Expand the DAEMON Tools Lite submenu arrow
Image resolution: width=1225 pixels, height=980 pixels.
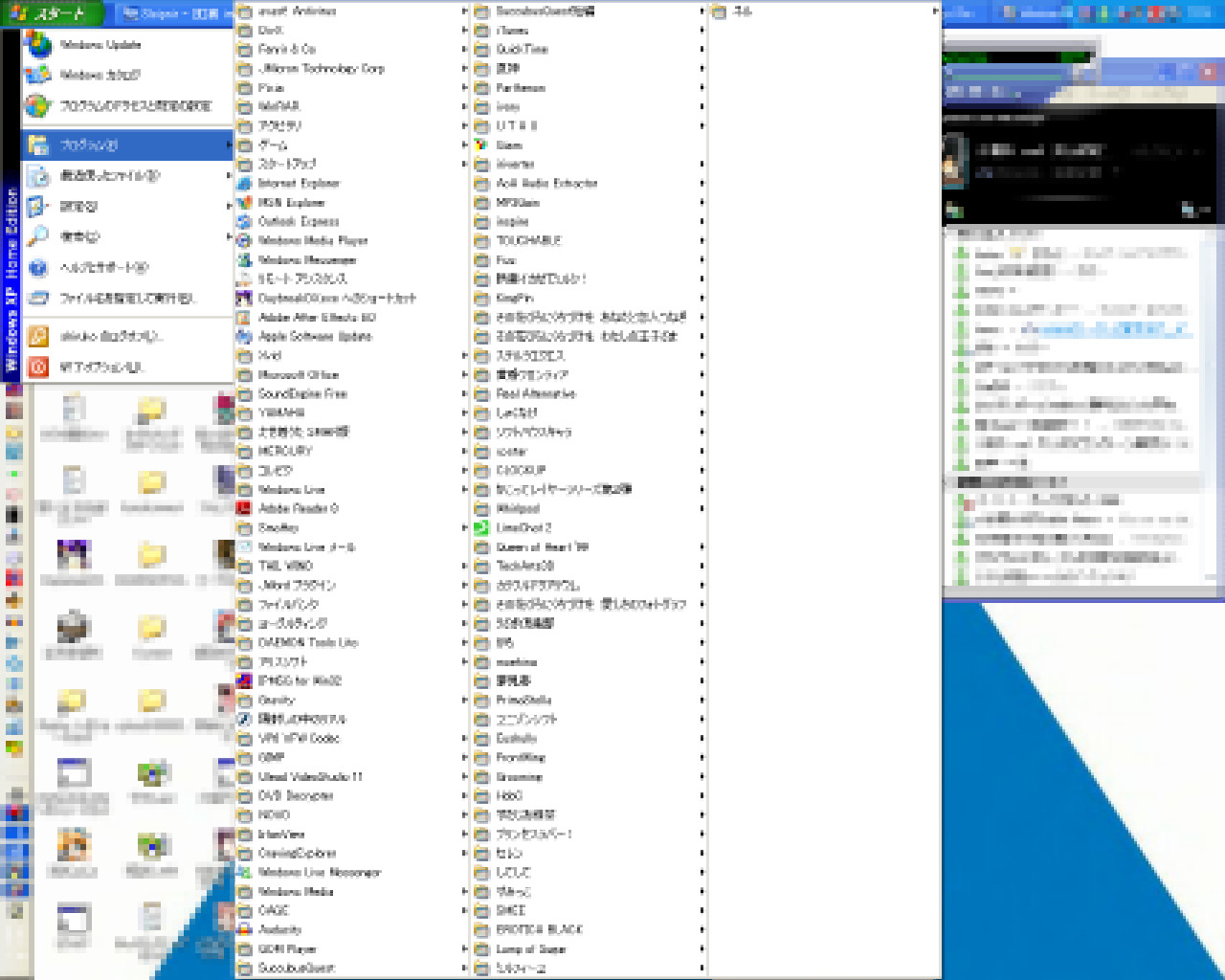(465, 642)
